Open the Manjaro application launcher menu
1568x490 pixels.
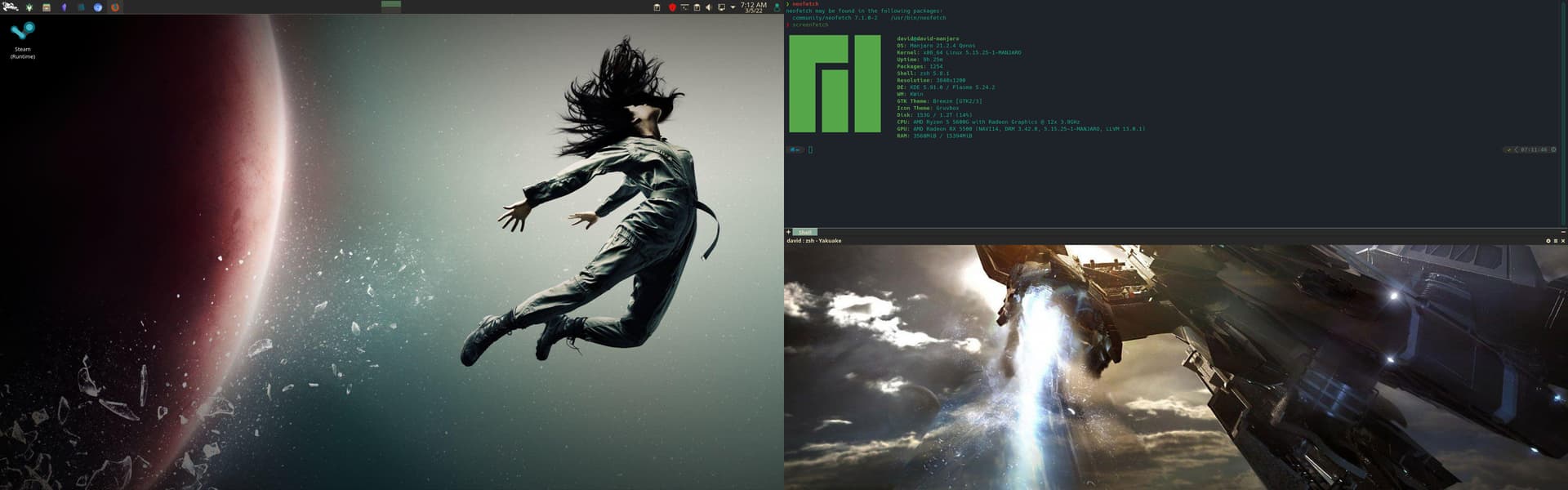[x=11, y=7]
